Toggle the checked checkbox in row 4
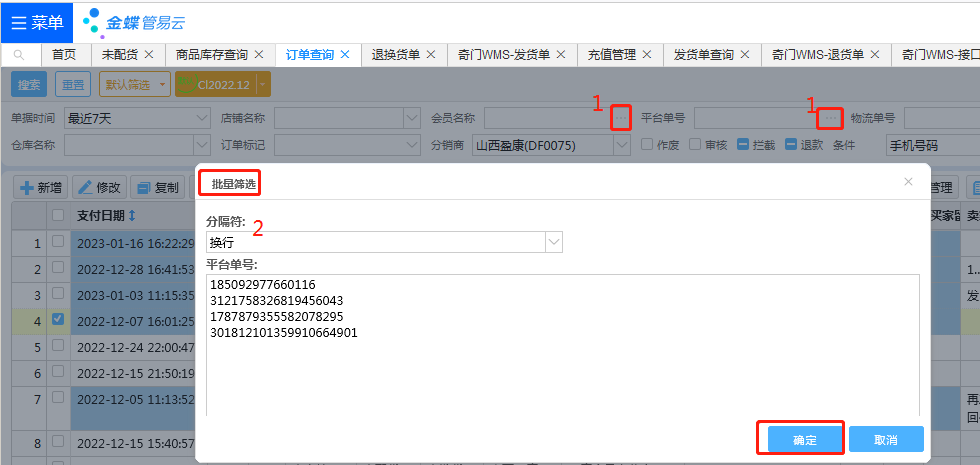 click(58, 320)
